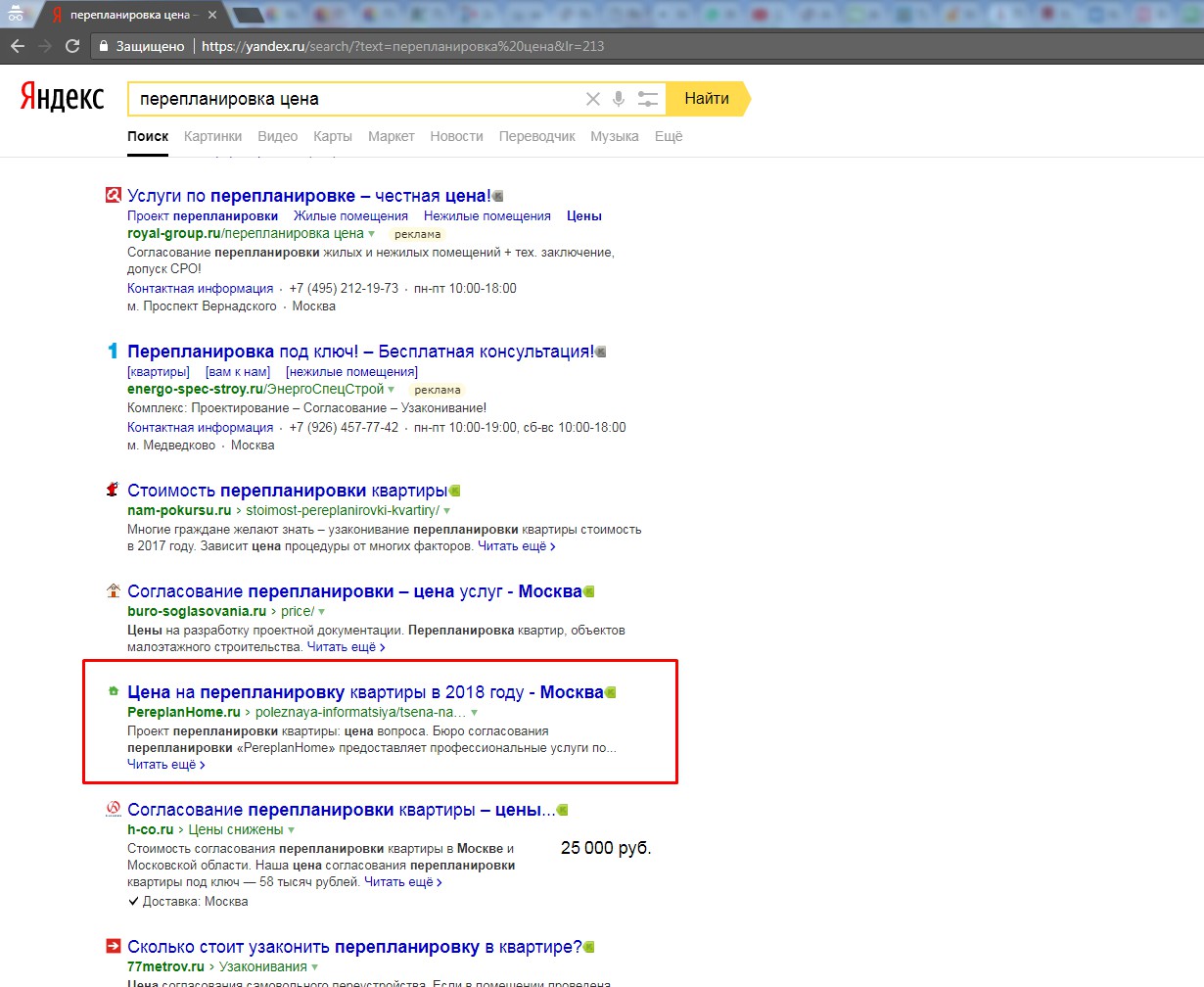This screenshot has width=1204, height=987.
Task: Click the house favicon of buro-soglasovania.ru
Action: tap(113, 591)
